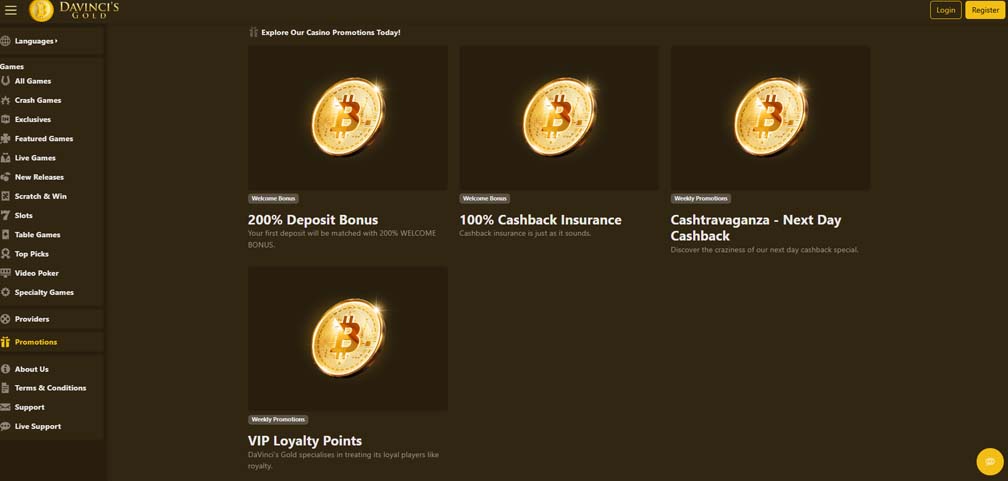Click the Scratch & Win icon
Screen dimensions: 1008x481
coord(6,196)
